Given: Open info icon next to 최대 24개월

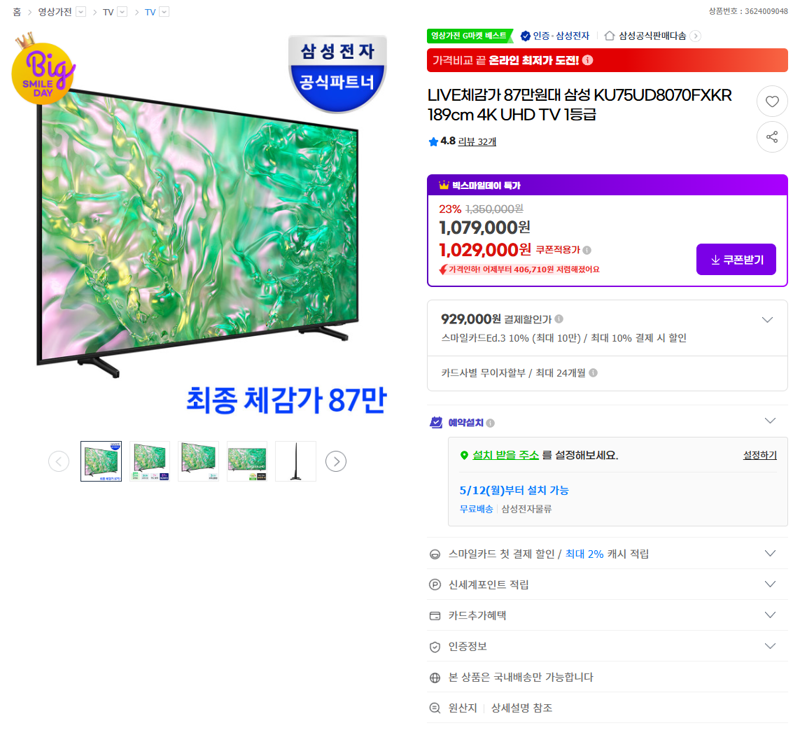Looking at the screenshot, I should tap(593, 373).
